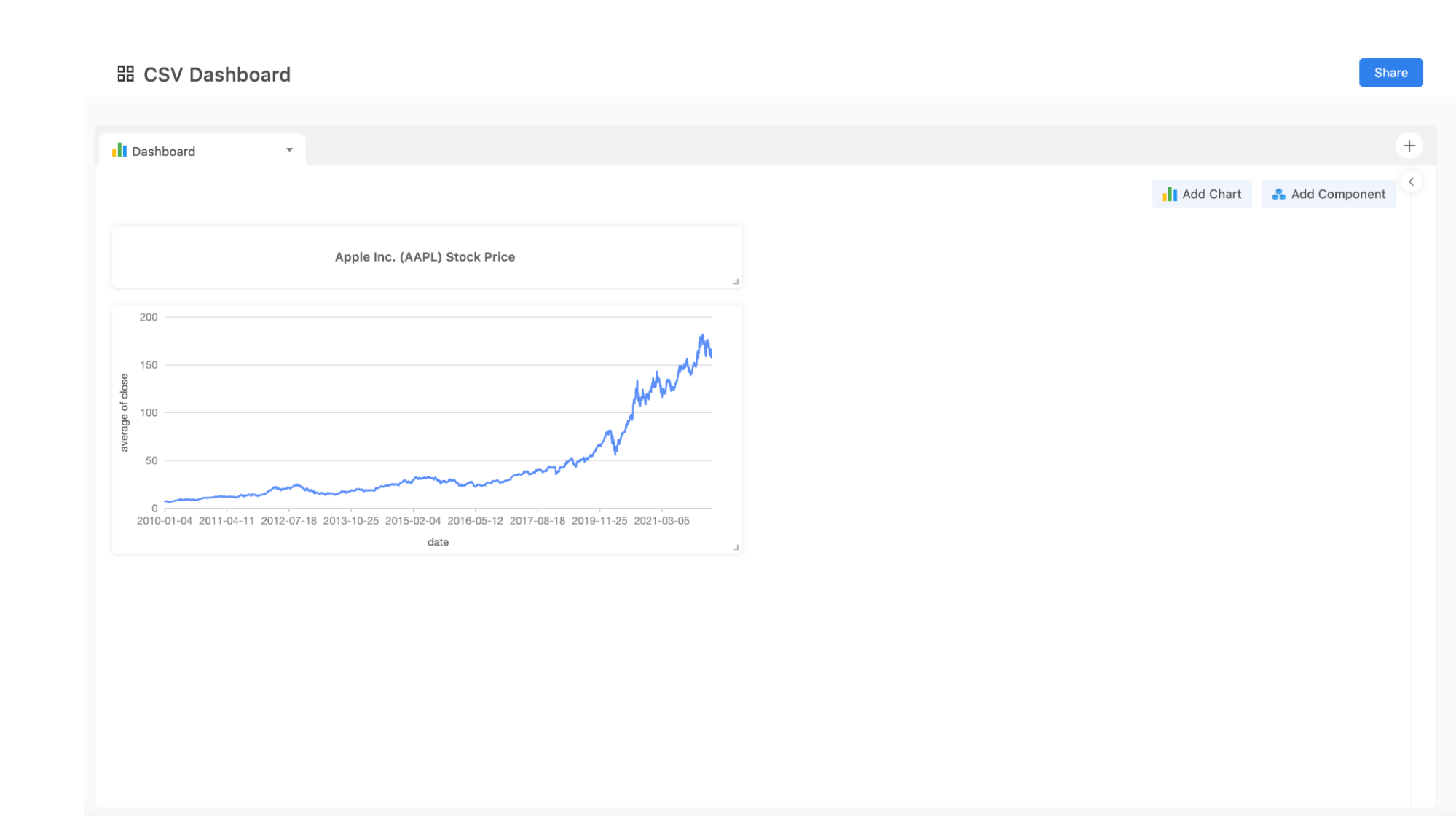The image size is (1456, 816).
Task: Click the 'average of close' y-axis label
Action: coord(125,412)
